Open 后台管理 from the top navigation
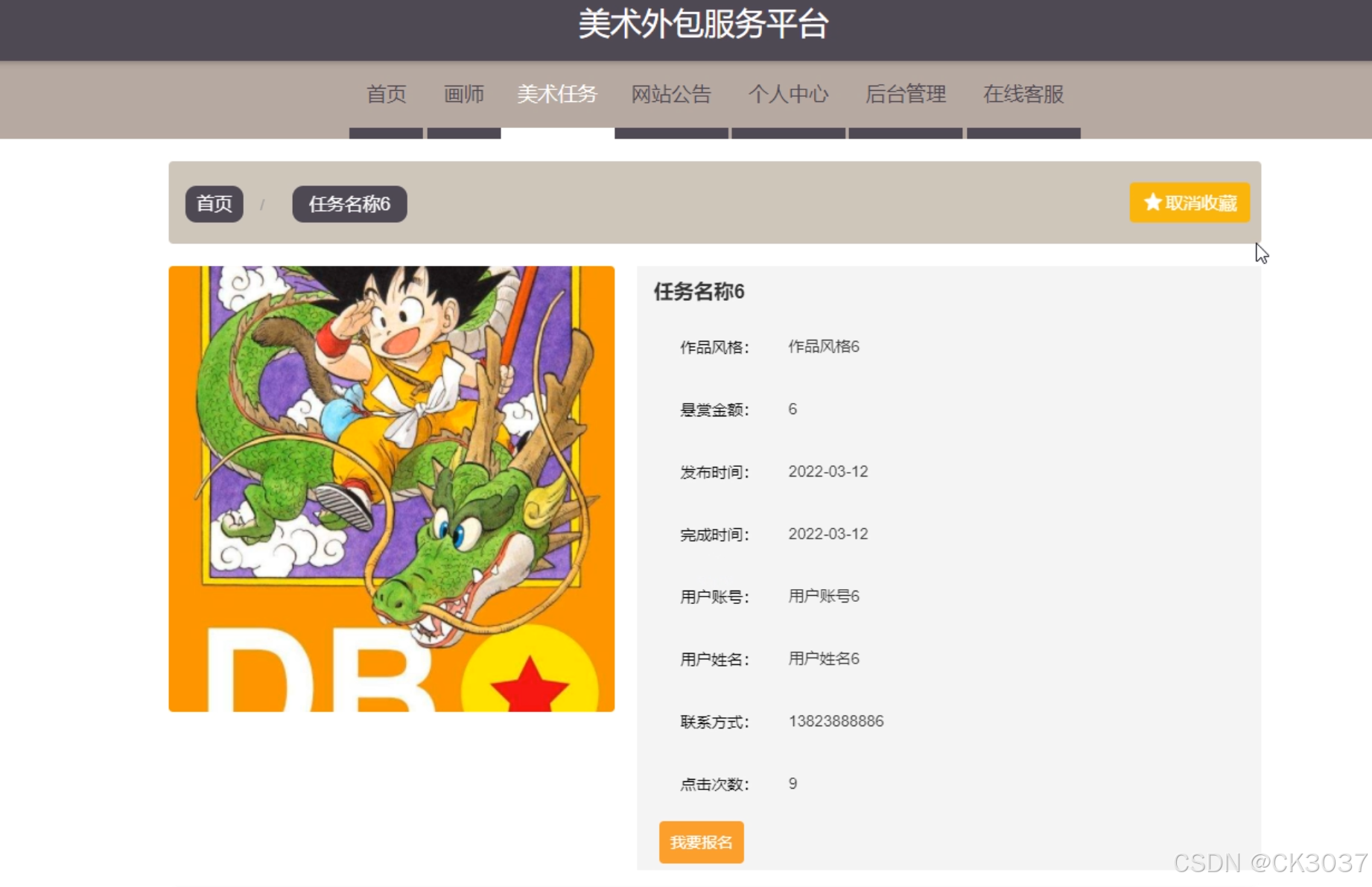The image size is (1372, 887). (906, 95)
